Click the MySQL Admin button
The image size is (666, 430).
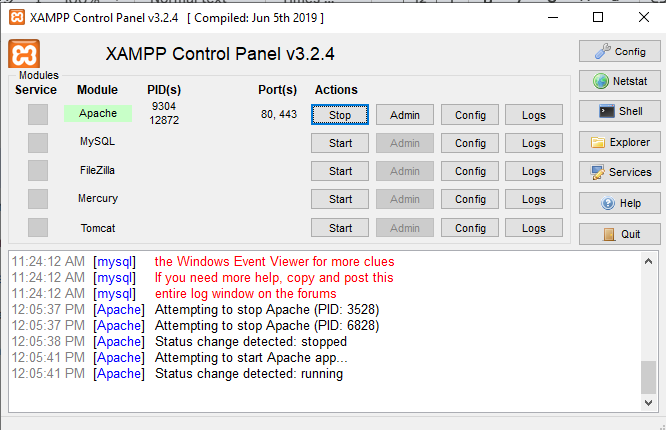[405, 143]
